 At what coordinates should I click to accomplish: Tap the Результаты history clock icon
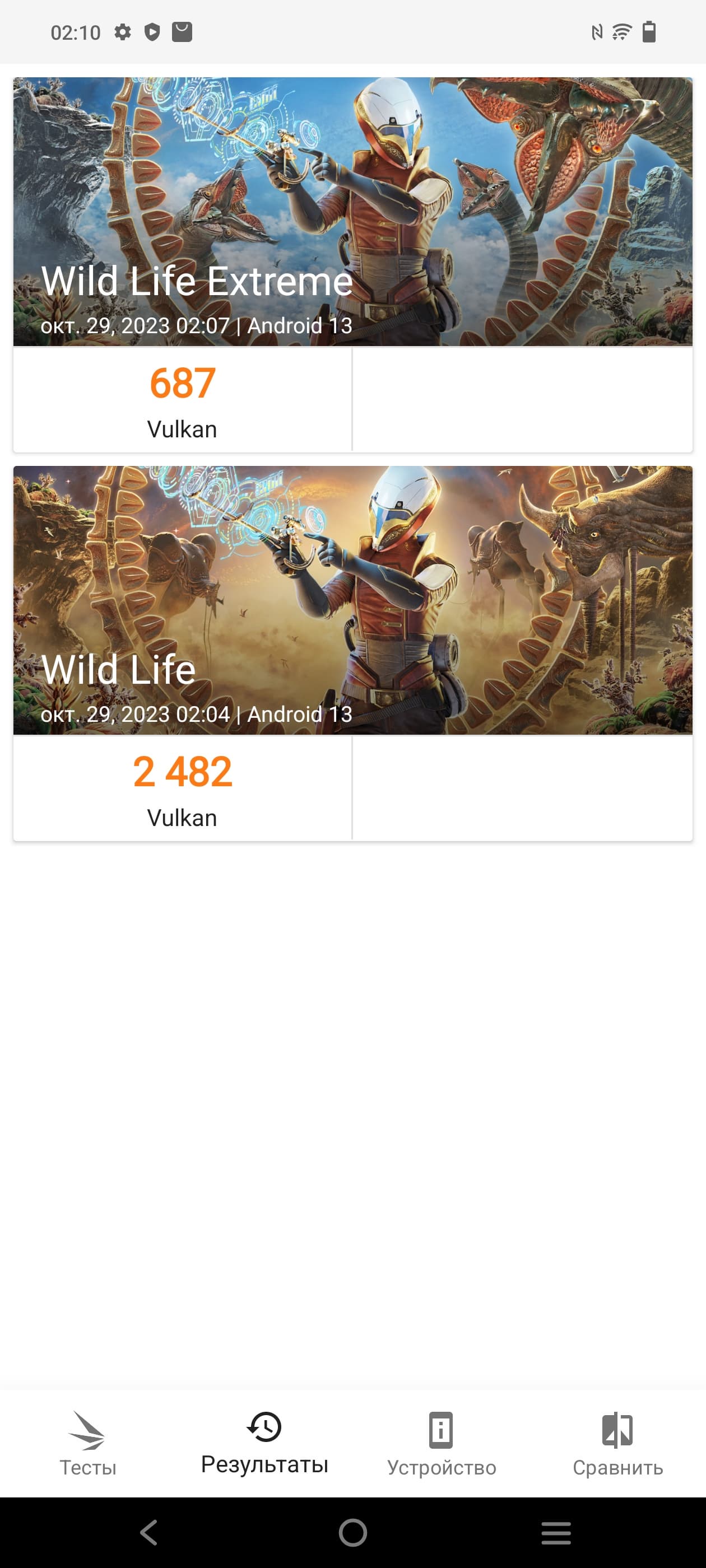(264, 1427)
